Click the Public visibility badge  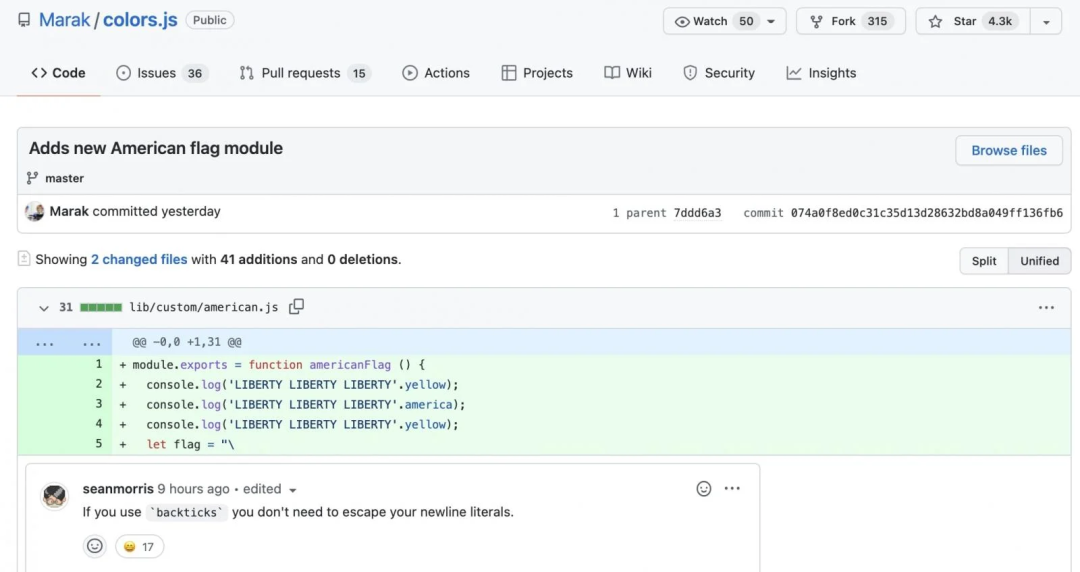point(209,20)
